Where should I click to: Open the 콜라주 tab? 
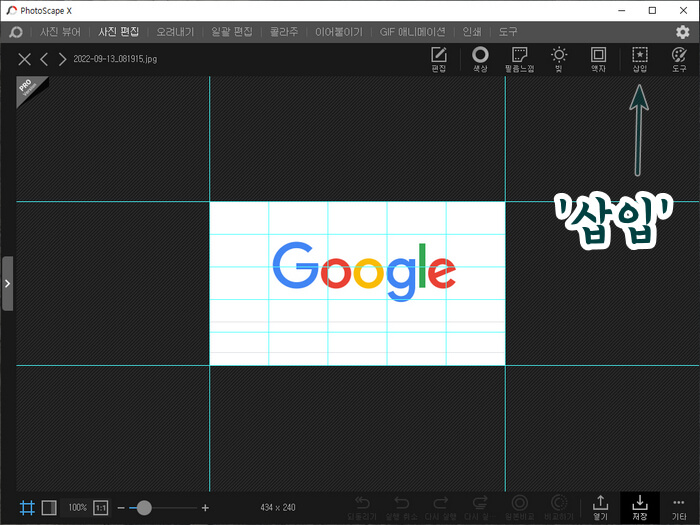coord(284,32)
